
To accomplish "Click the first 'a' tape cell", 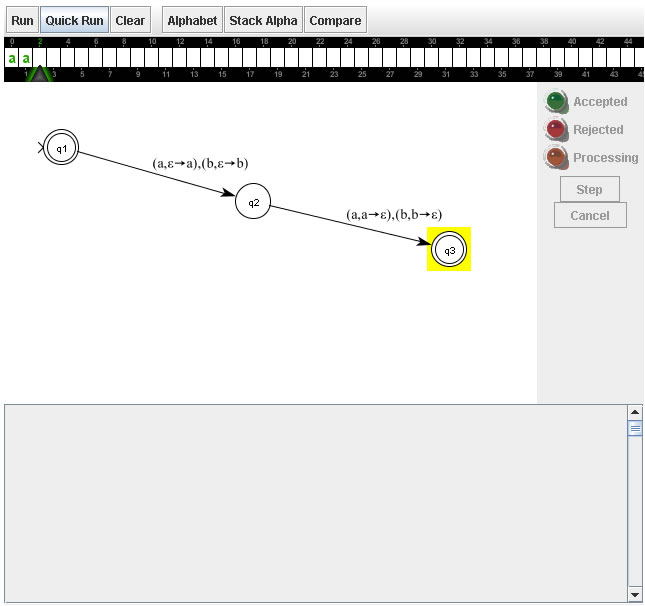I will click(x=12, y=58).
